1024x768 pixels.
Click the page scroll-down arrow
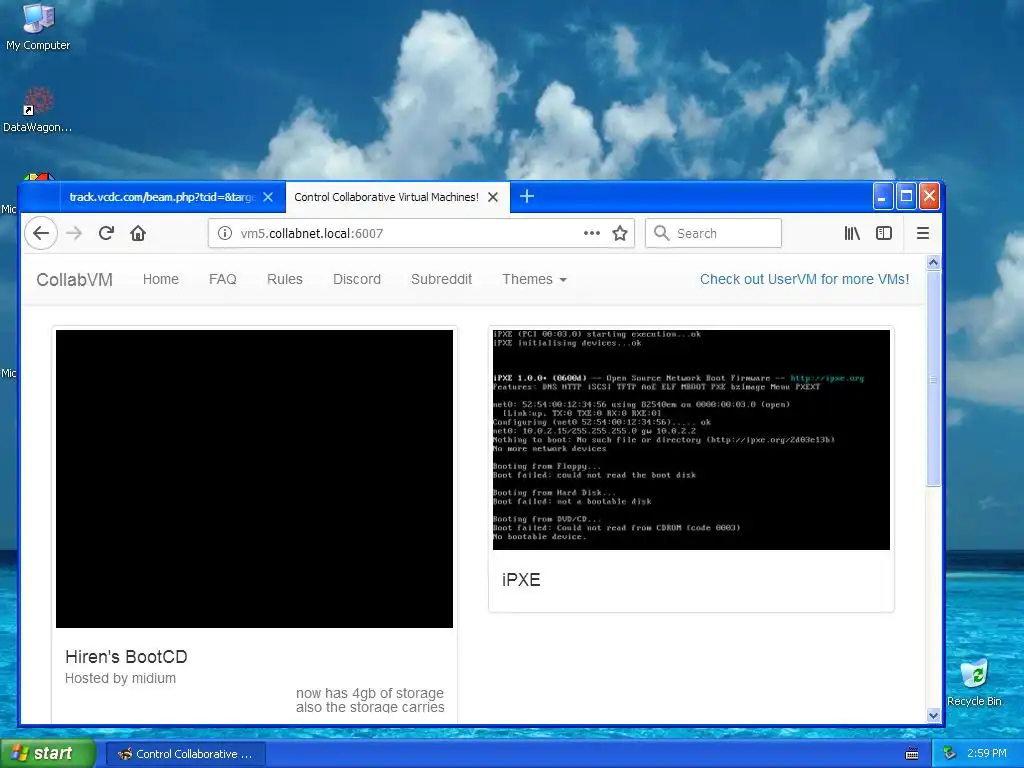coord(933,715)
